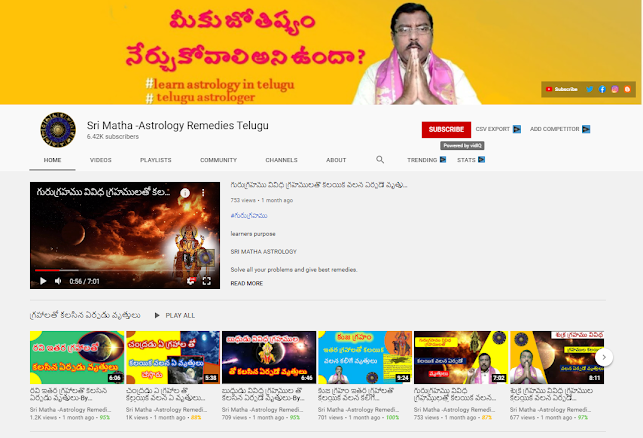Open the Community tab
Image resolution: width=643 pixels, height=438 pixels.
click(219, 160)
